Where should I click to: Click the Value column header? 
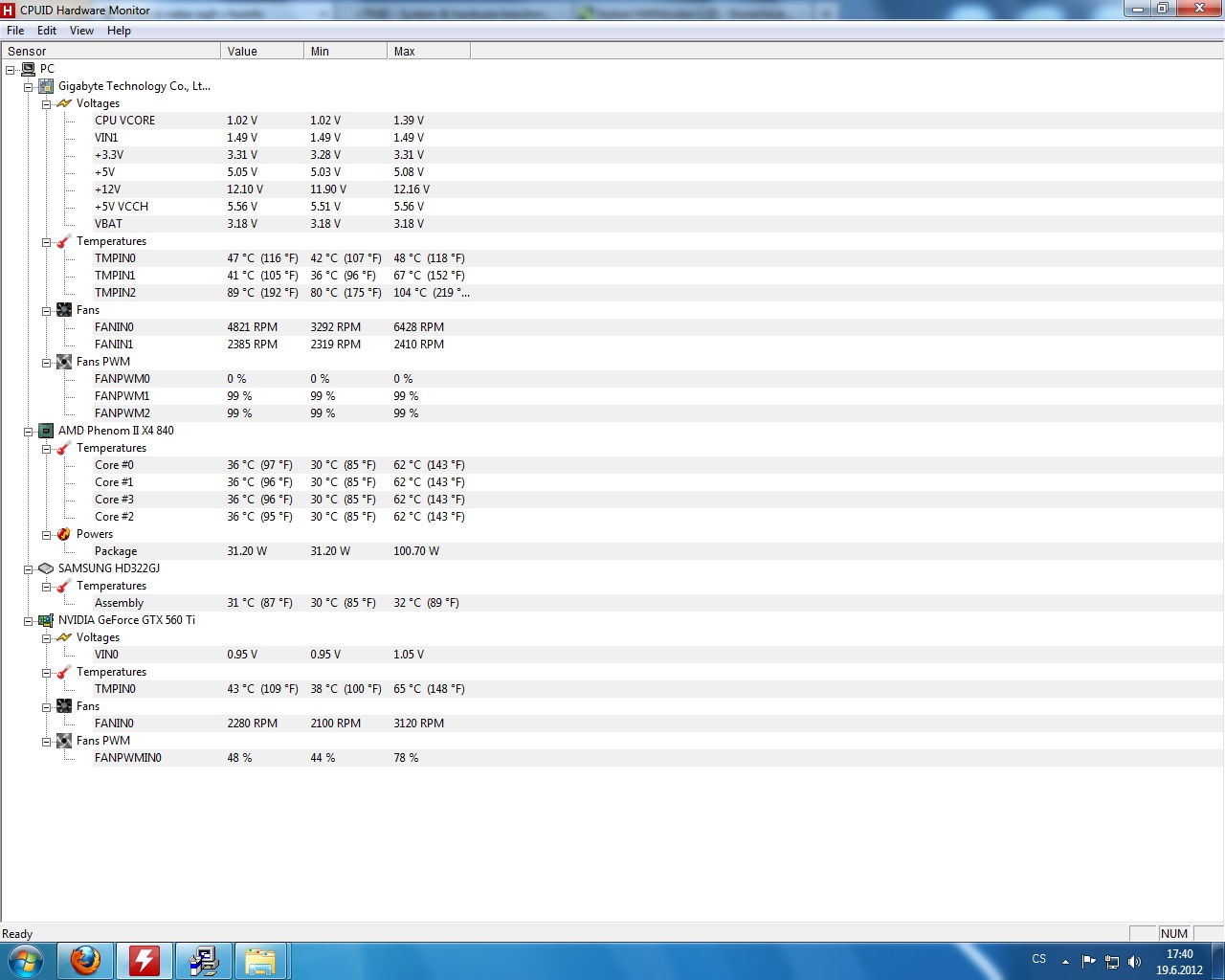[262, 52]
